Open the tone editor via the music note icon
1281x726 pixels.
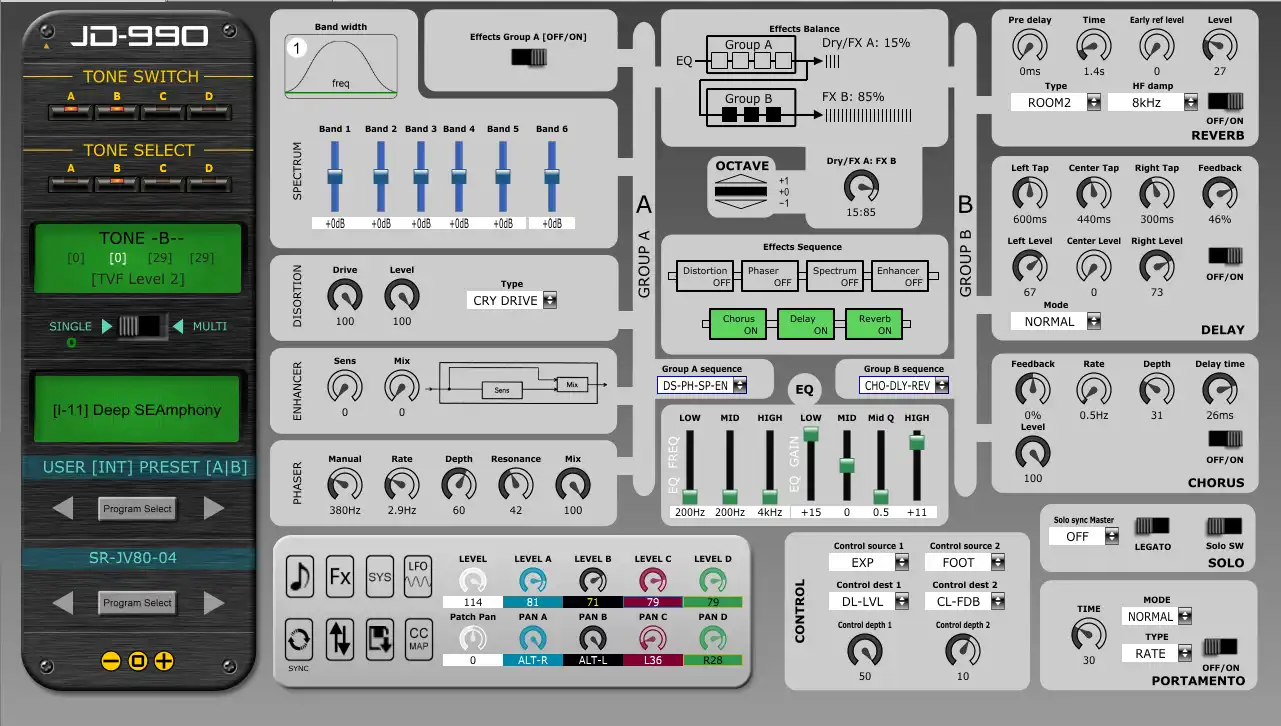(x=299, y=575)
